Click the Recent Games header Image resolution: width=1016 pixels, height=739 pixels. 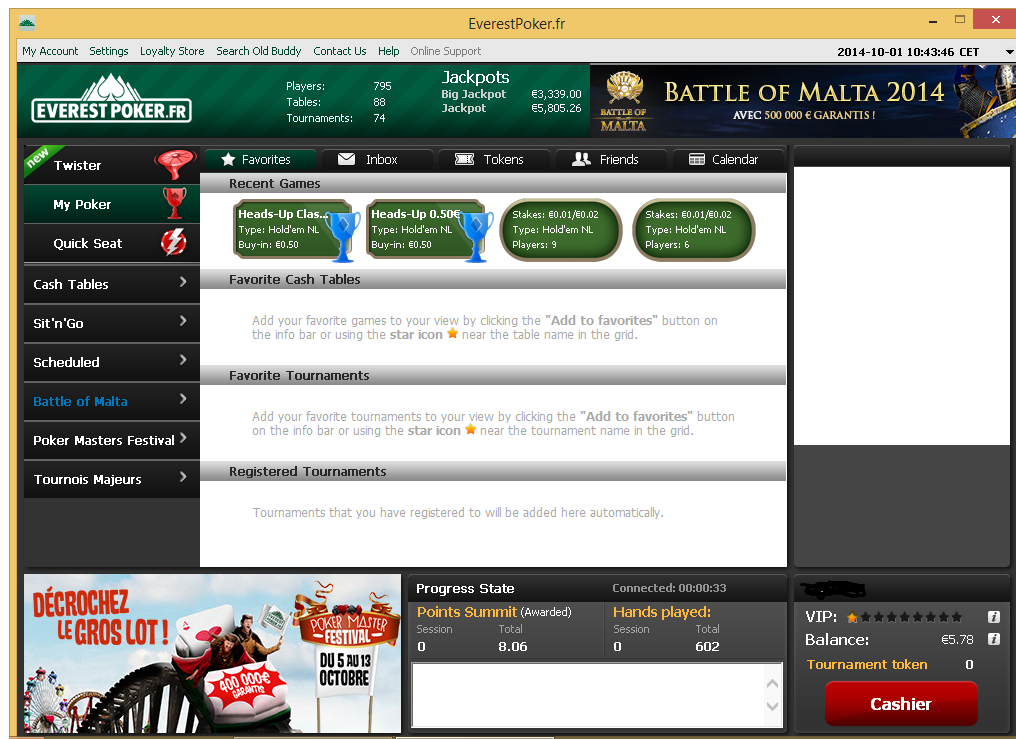pos(493,183)
